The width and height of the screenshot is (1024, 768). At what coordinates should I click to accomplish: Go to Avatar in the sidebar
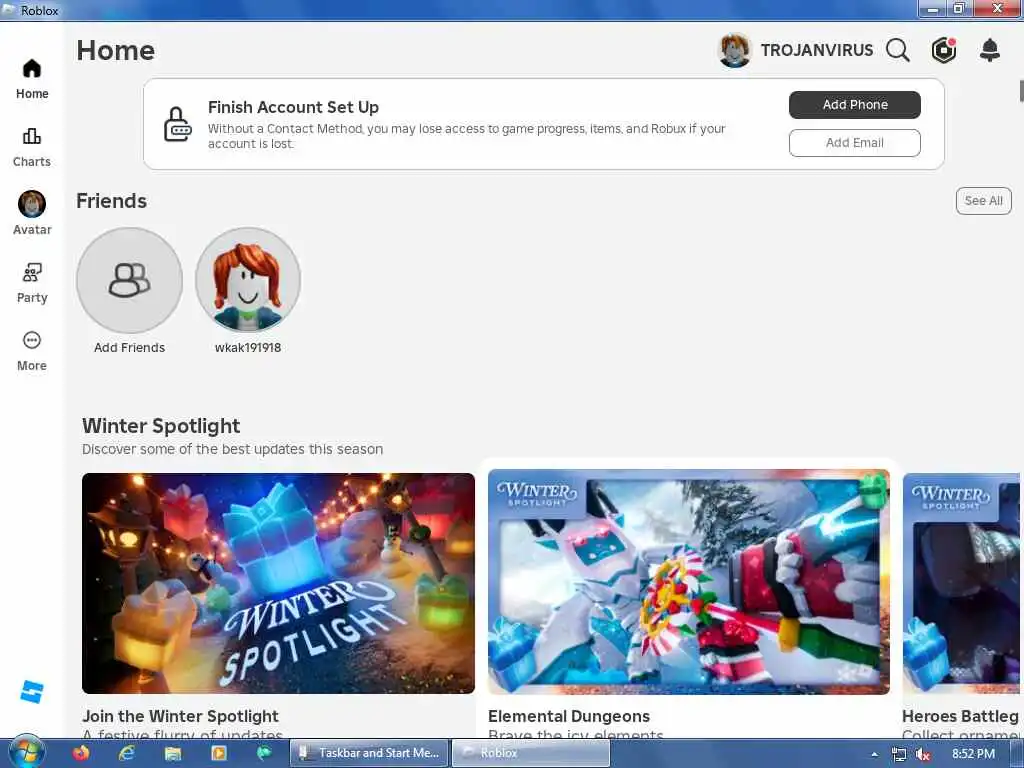32,213
